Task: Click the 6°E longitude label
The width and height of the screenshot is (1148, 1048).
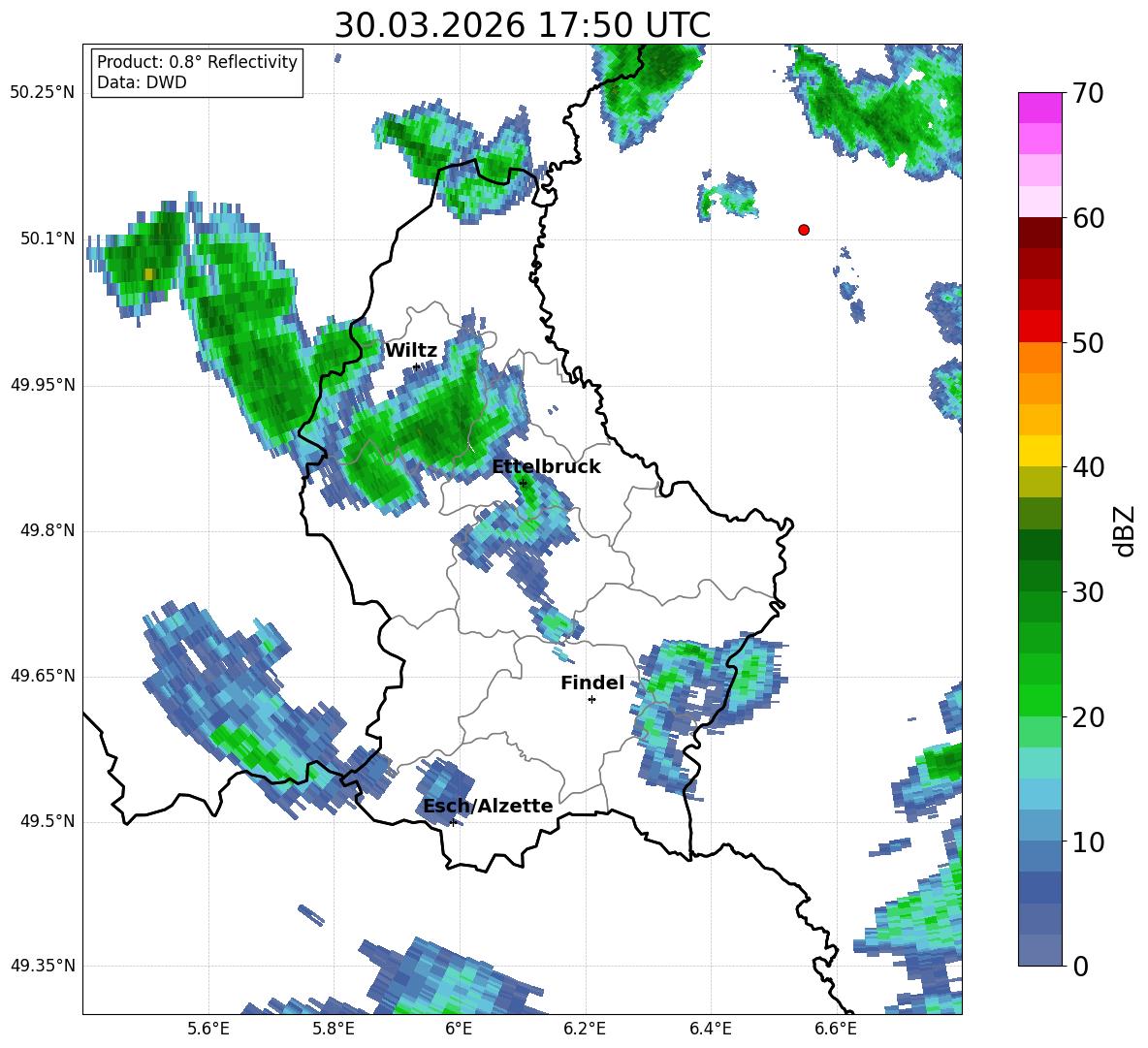Action: point(459,1029)
